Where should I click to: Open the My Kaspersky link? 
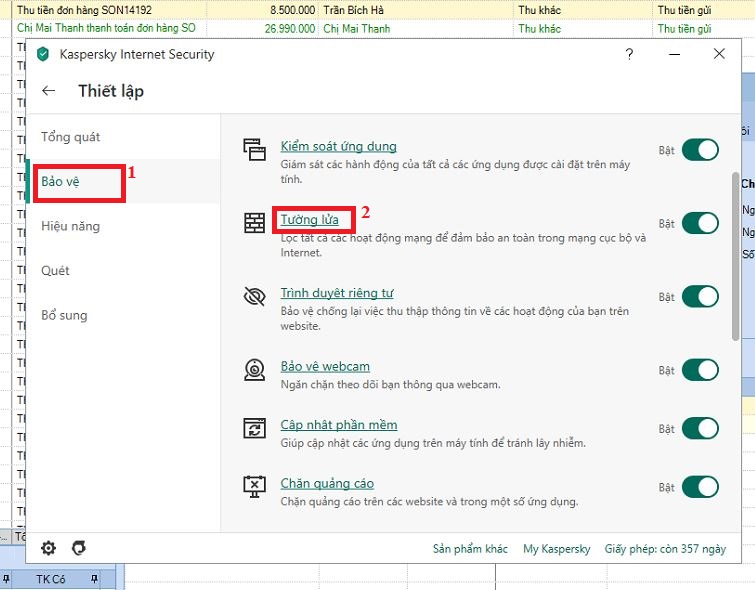[557, 549]
